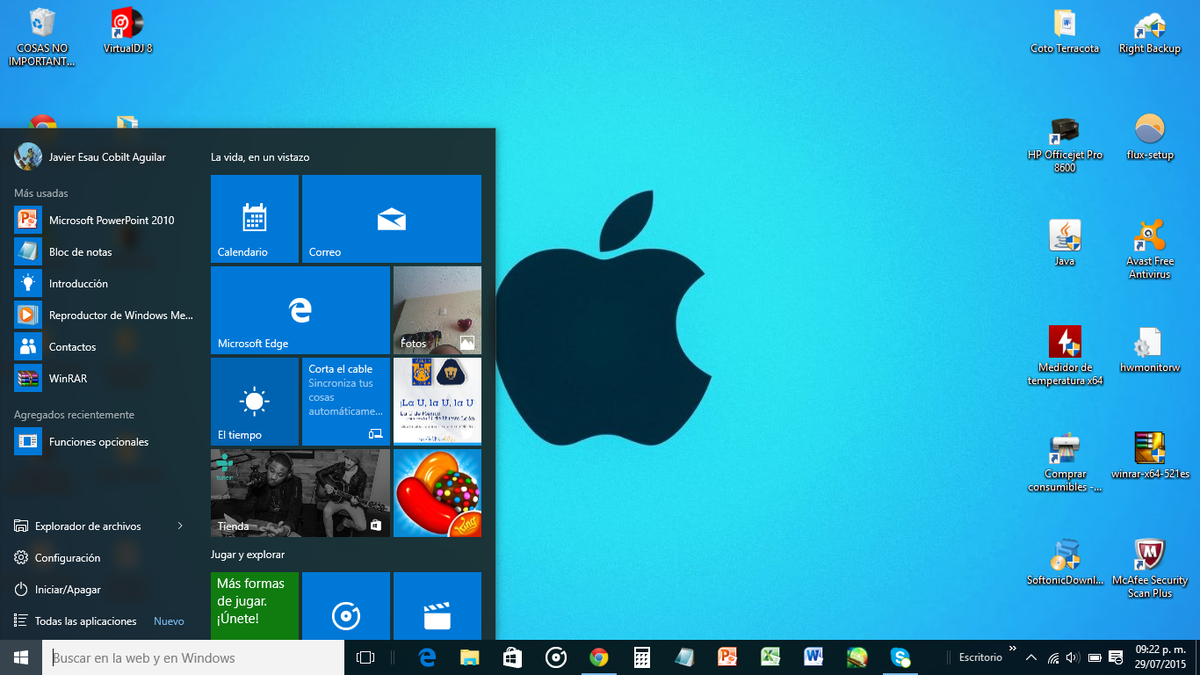Screen dimensions: 1200x675
Task: Launch the Candy Crush tile
Action: [x=437, y=493]
